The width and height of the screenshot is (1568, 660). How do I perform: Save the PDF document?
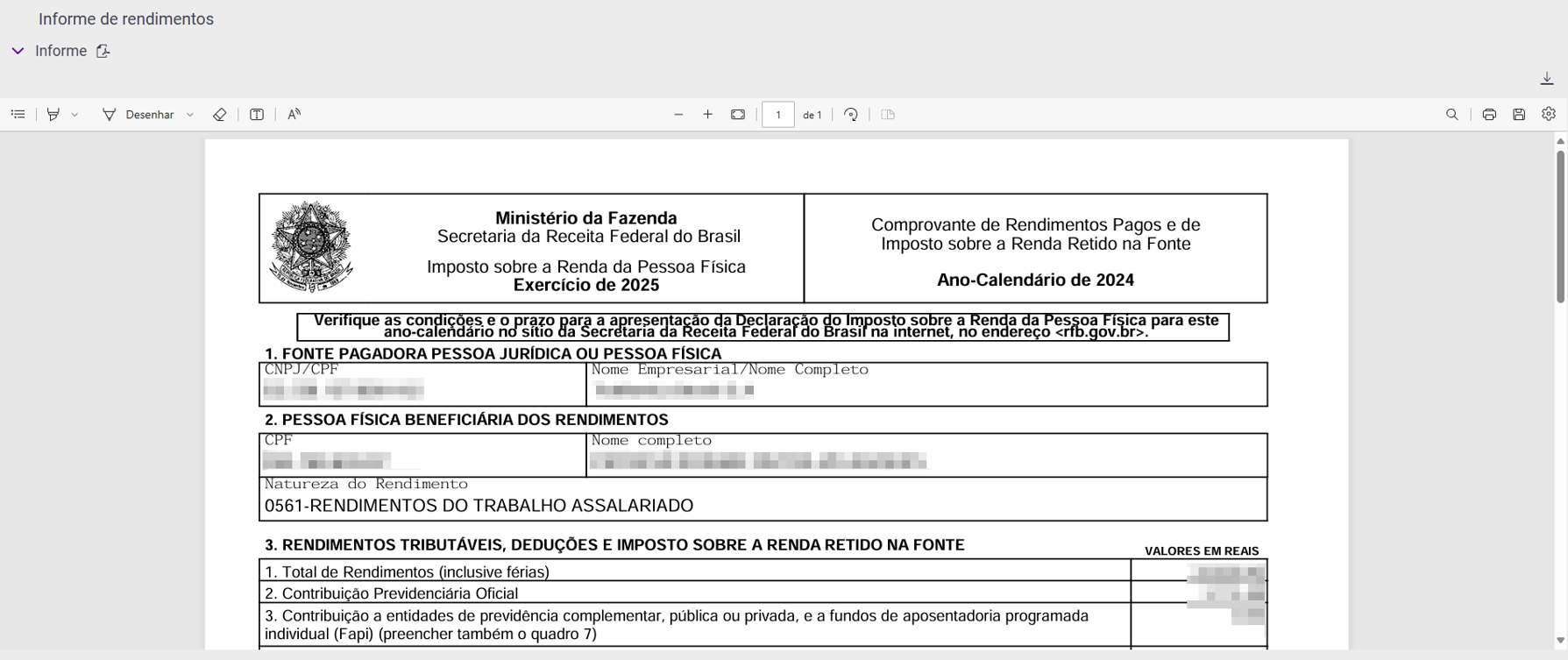tap(1519, 114)
